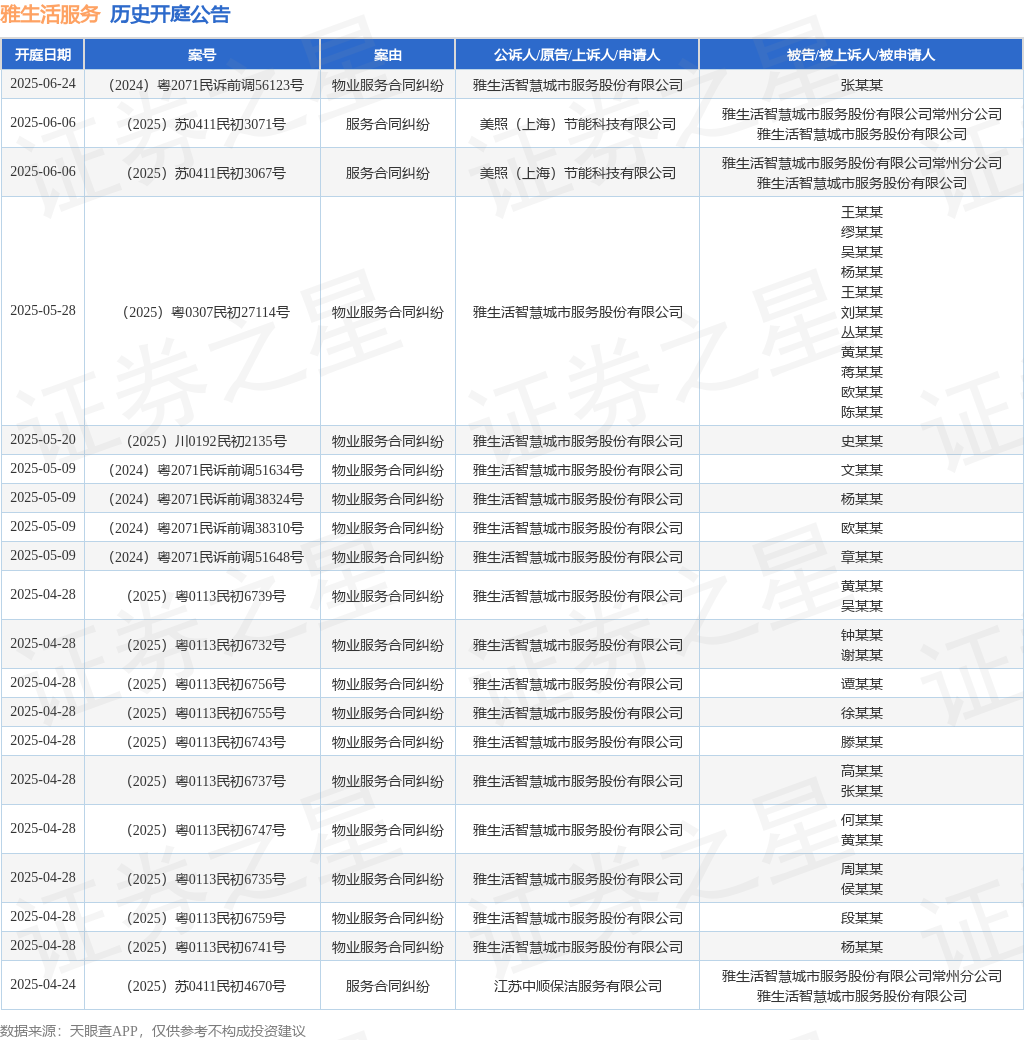Click defendant 钟某某
Image resolution: width=1024 pixels, height=1040 pixels.
pos(862,635)
